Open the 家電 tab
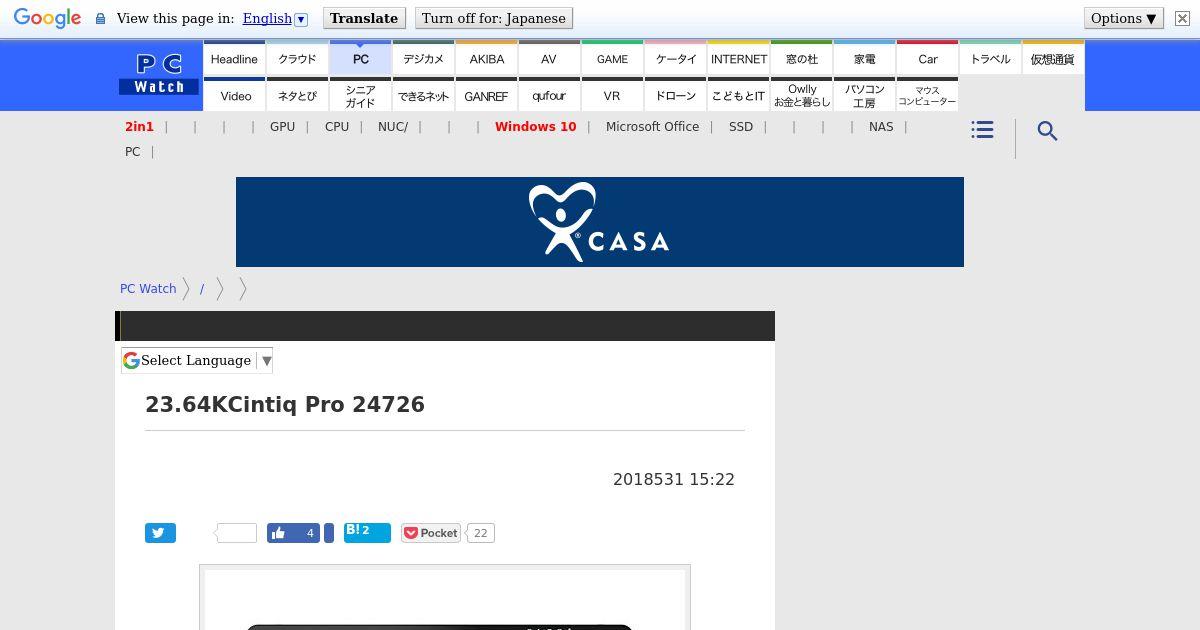 tap(864, 58)
